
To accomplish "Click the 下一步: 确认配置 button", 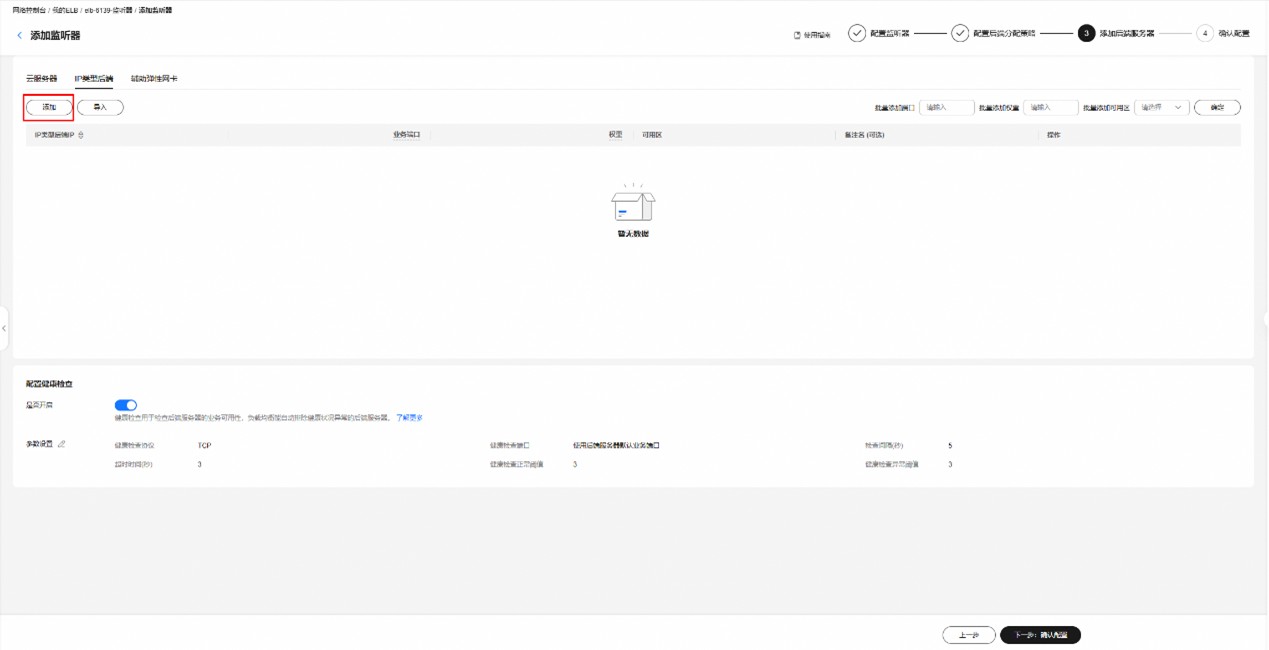I will click(1041, 635).
